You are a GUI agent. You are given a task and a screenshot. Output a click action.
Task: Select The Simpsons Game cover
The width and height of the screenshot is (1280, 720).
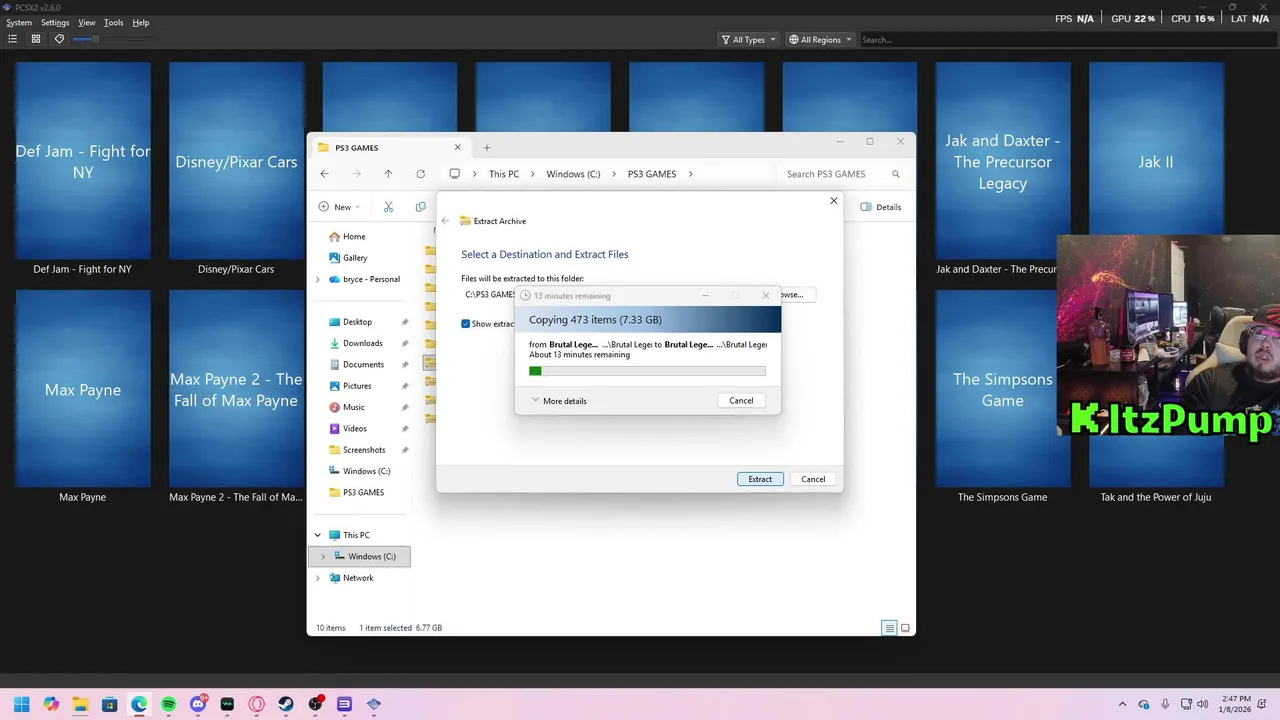click(x=1003, y=389)
